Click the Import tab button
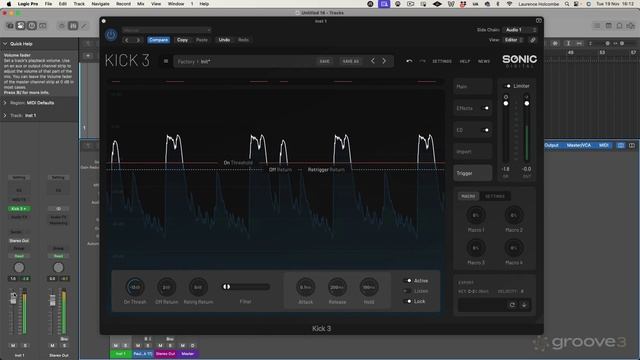640x360 pixels. point(473,151)
